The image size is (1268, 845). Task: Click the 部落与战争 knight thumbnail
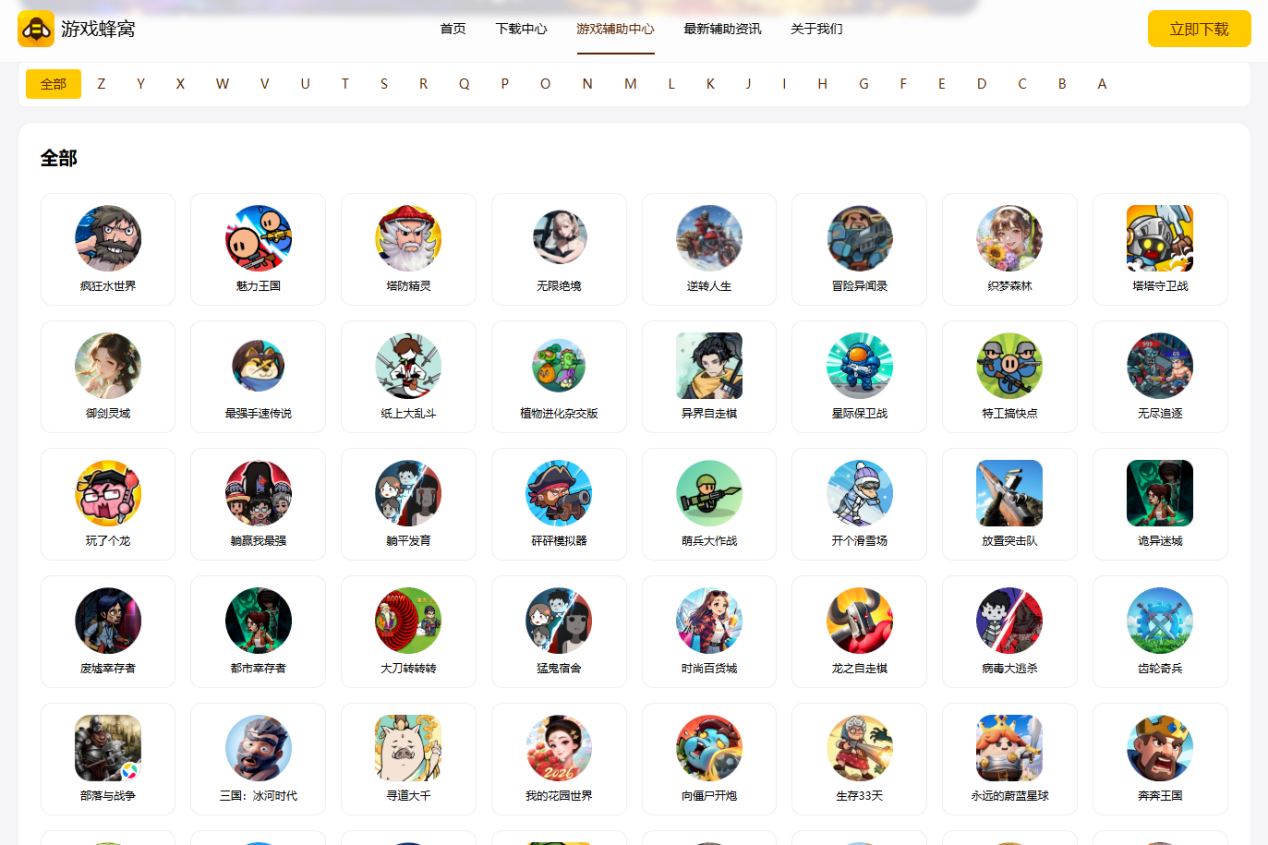[108, 748]
